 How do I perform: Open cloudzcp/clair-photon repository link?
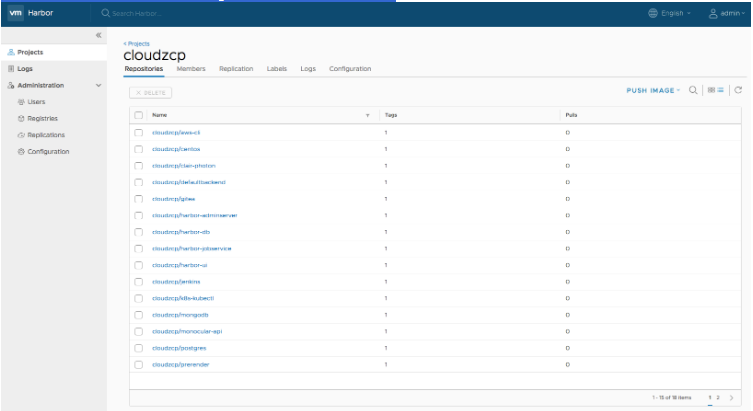click(184, 166)
